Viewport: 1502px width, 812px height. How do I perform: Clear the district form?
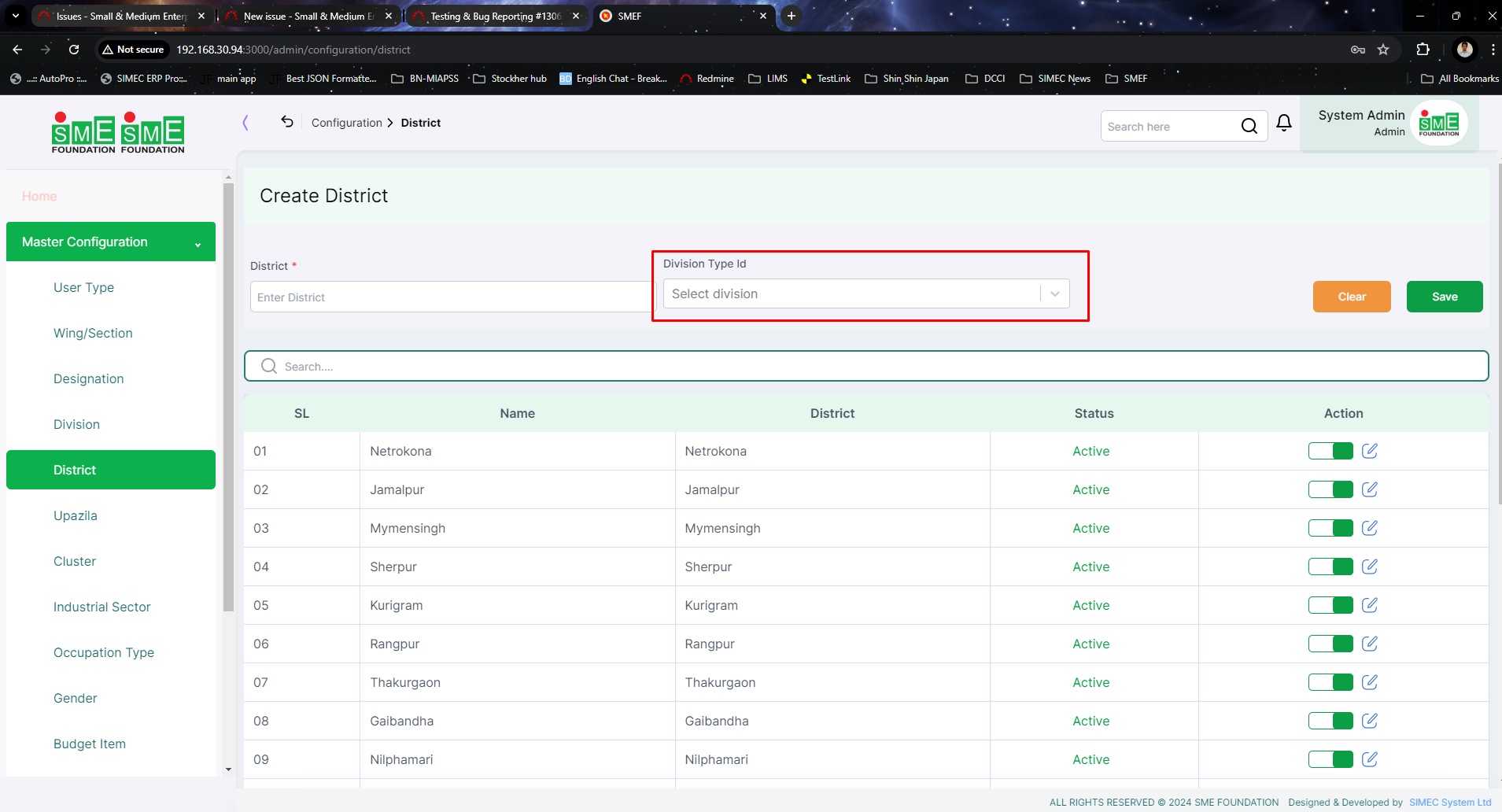point(1352,297)
